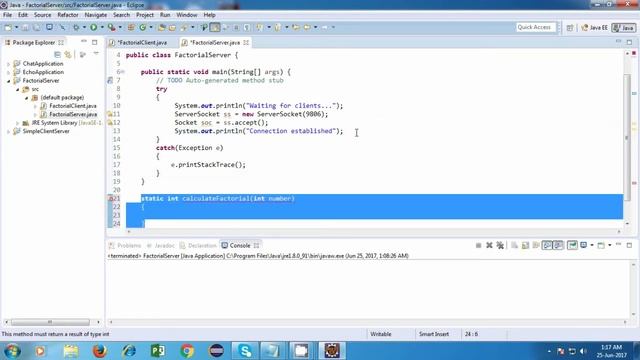Minimize the Package Explorer panel

pyautogui.click(x=84, y=42)
